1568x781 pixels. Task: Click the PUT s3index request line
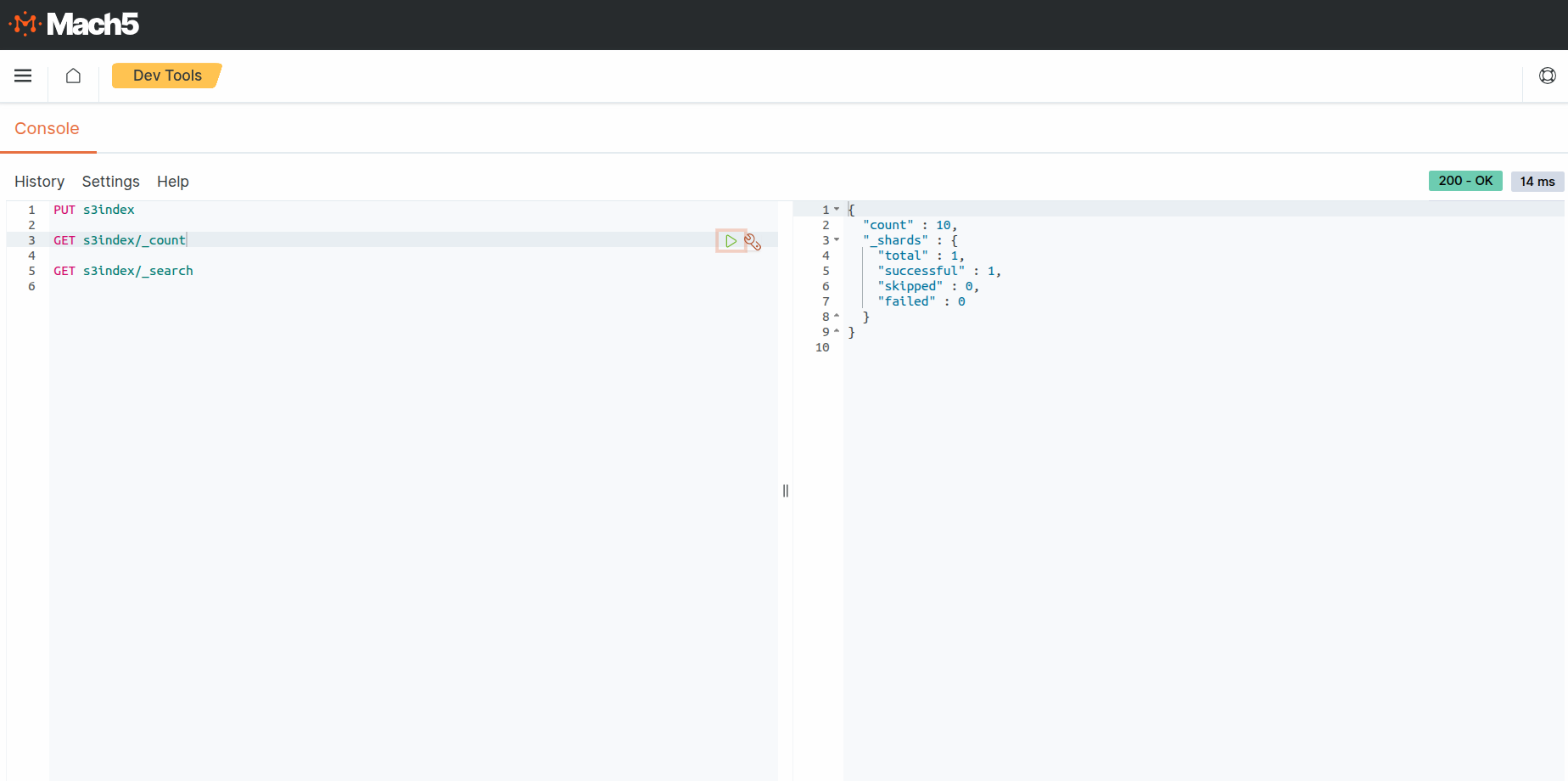click(x=93, y=209)
